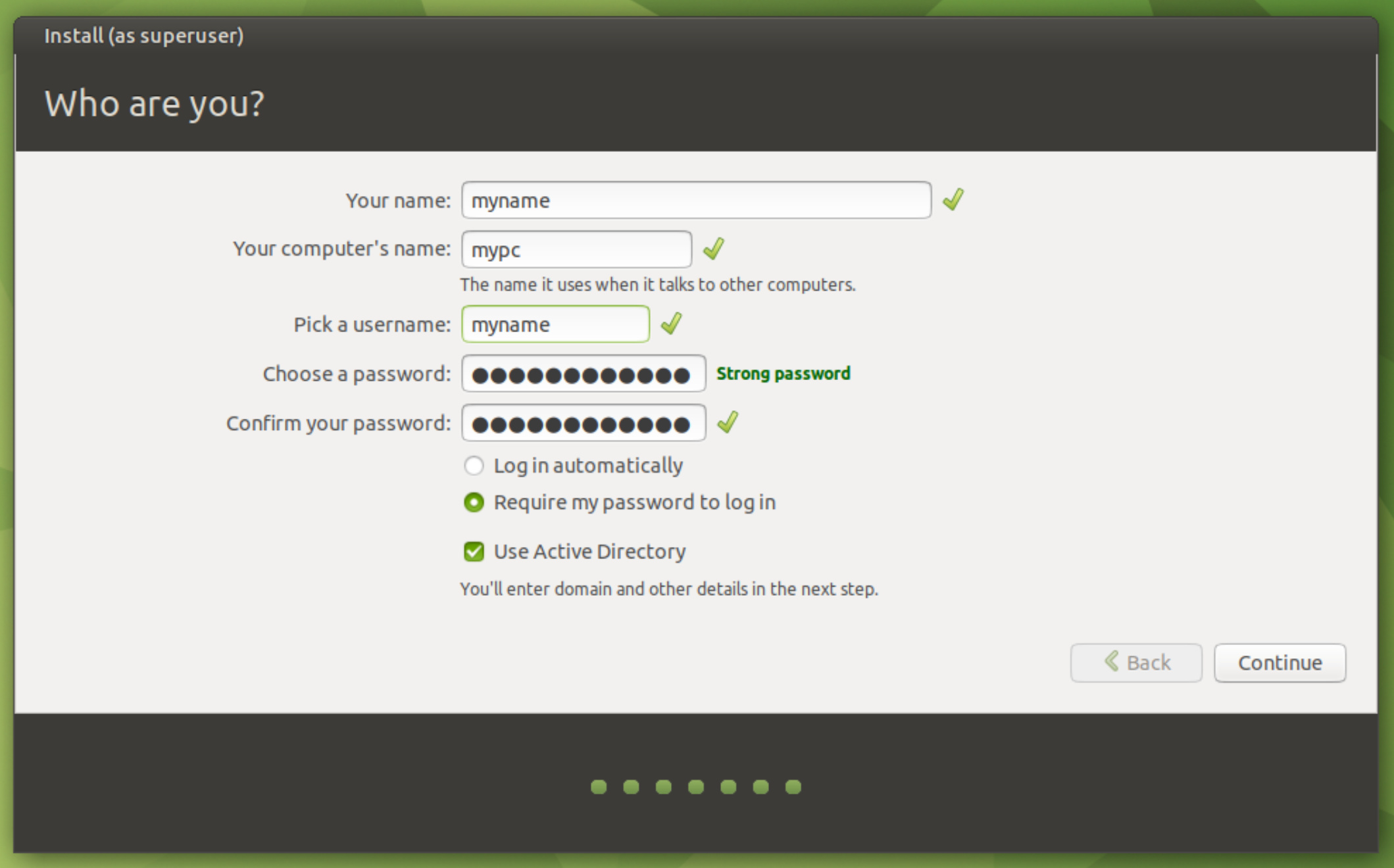Focus the computer's name field containing mypc

pyautogui.click(x=576, y=249)
